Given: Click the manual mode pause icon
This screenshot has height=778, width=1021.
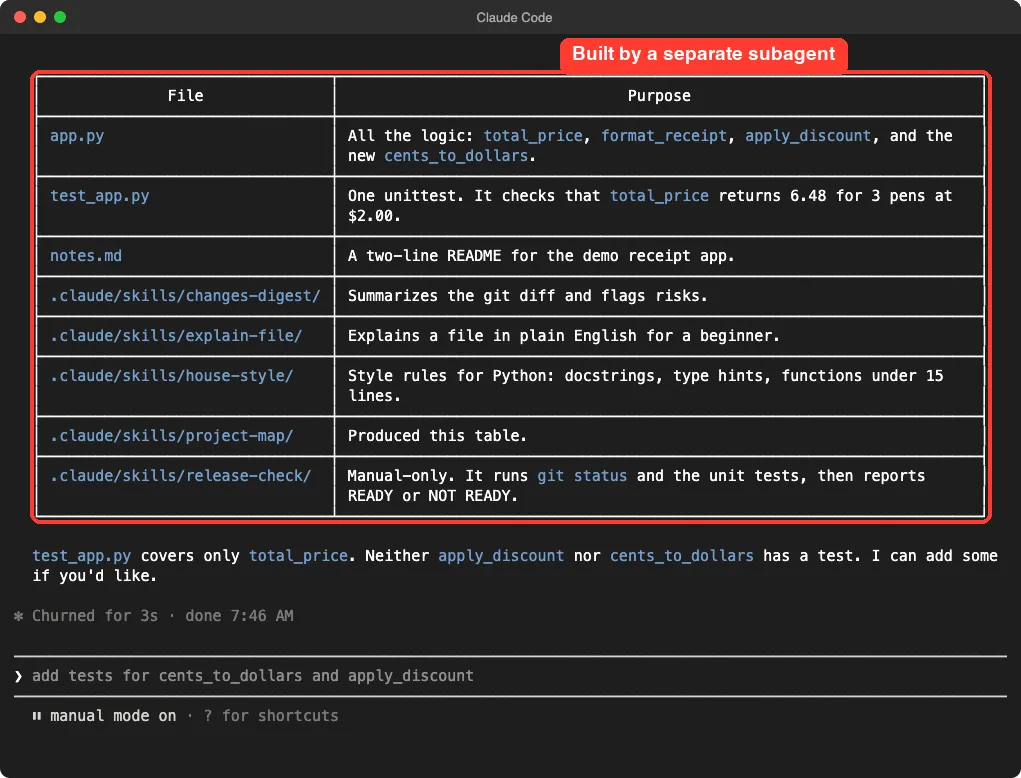Looking at the screenshot, I should point(36,715).
